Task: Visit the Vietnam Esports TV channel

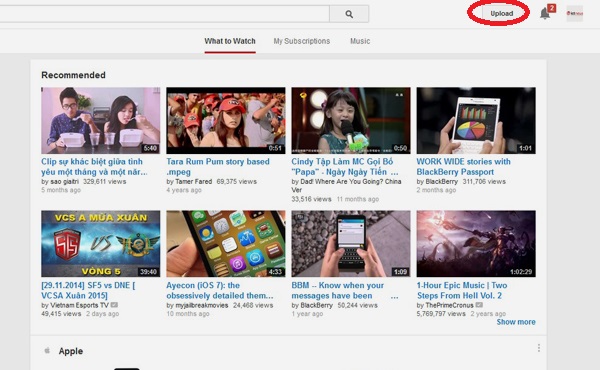Action: pyautogui.click(x=79, y=305)
